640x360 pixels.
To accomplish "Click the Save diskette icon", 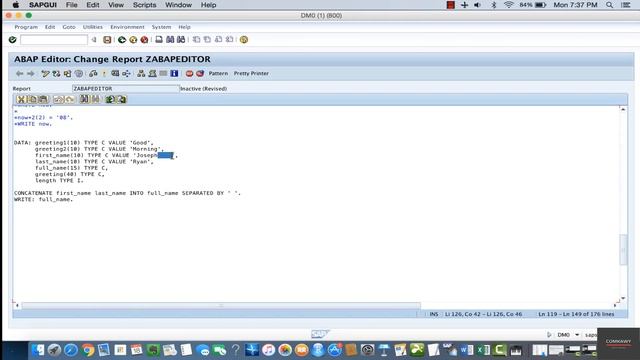I will pos(107,40).
